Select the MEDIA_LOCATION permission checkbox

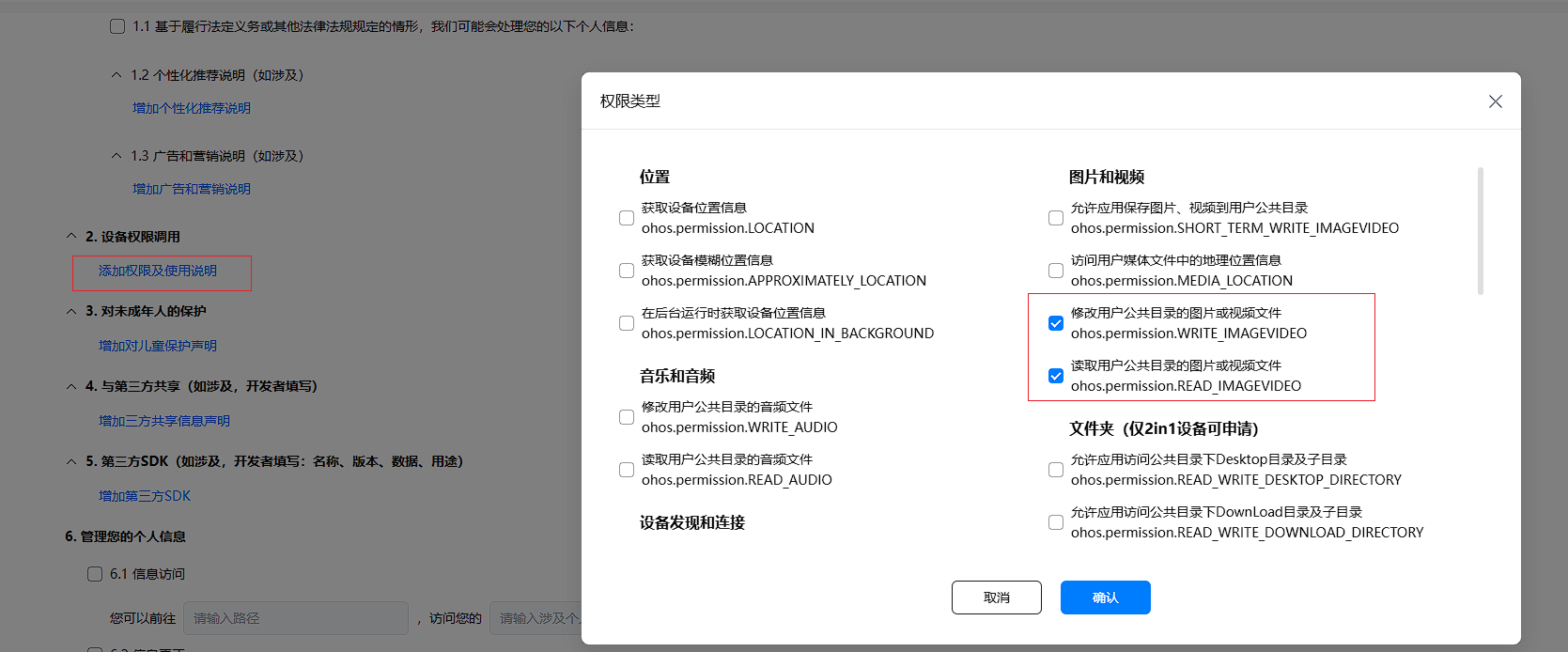coord(1056,271)
